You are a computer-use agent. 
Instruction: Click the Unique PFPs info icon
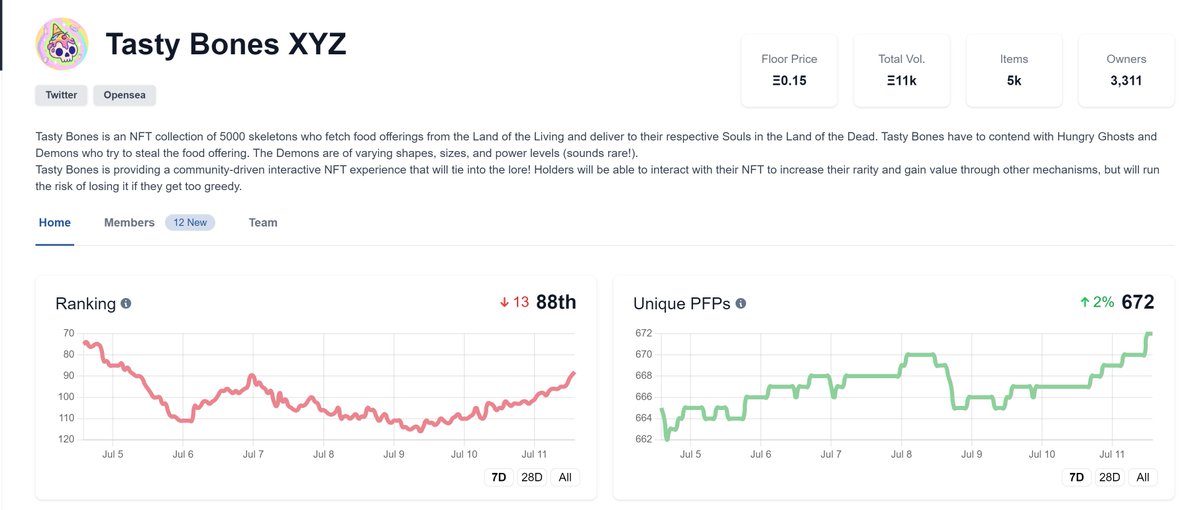click(740, 303)
